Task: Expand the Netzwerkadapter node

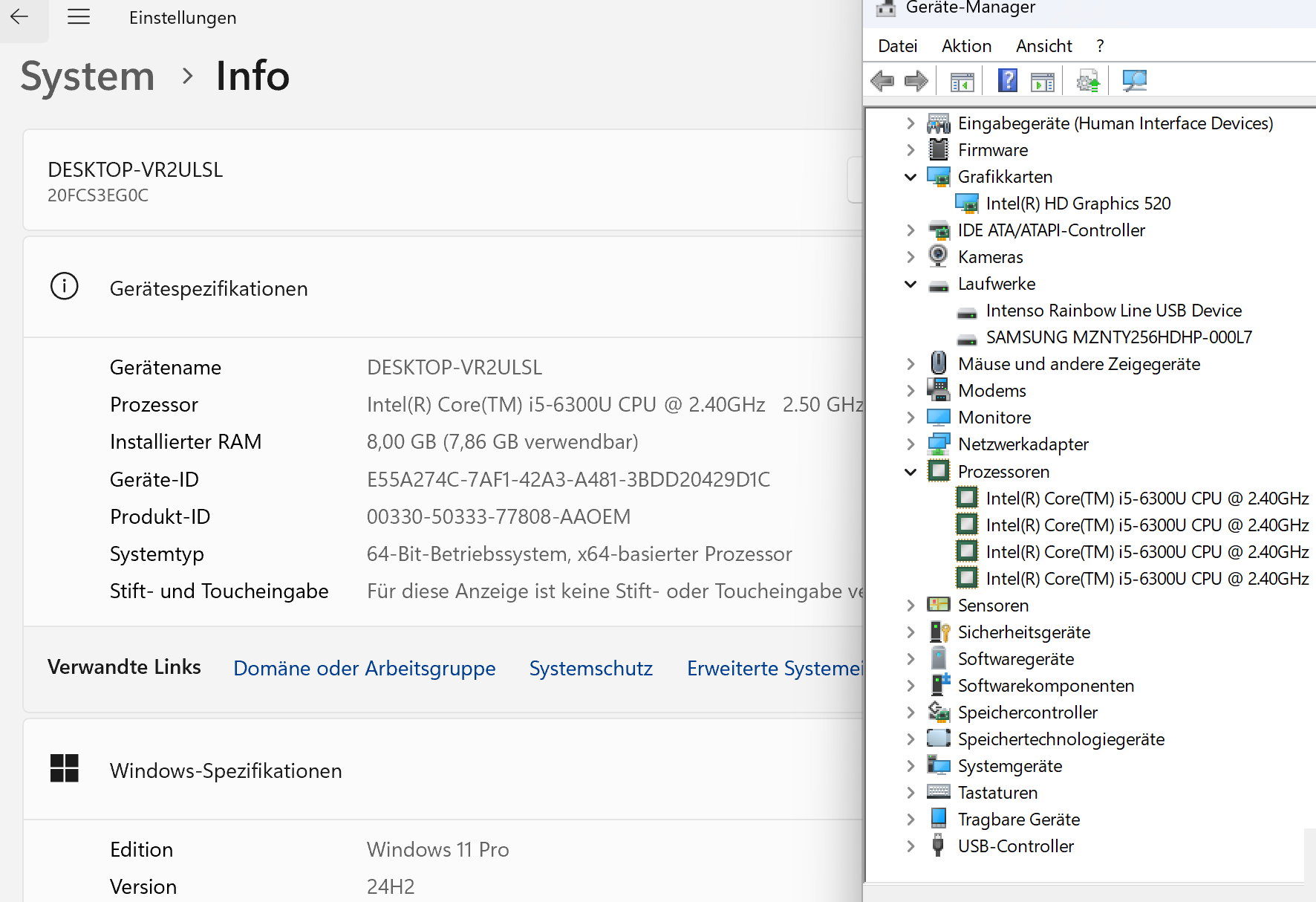Action: [911, 444]
